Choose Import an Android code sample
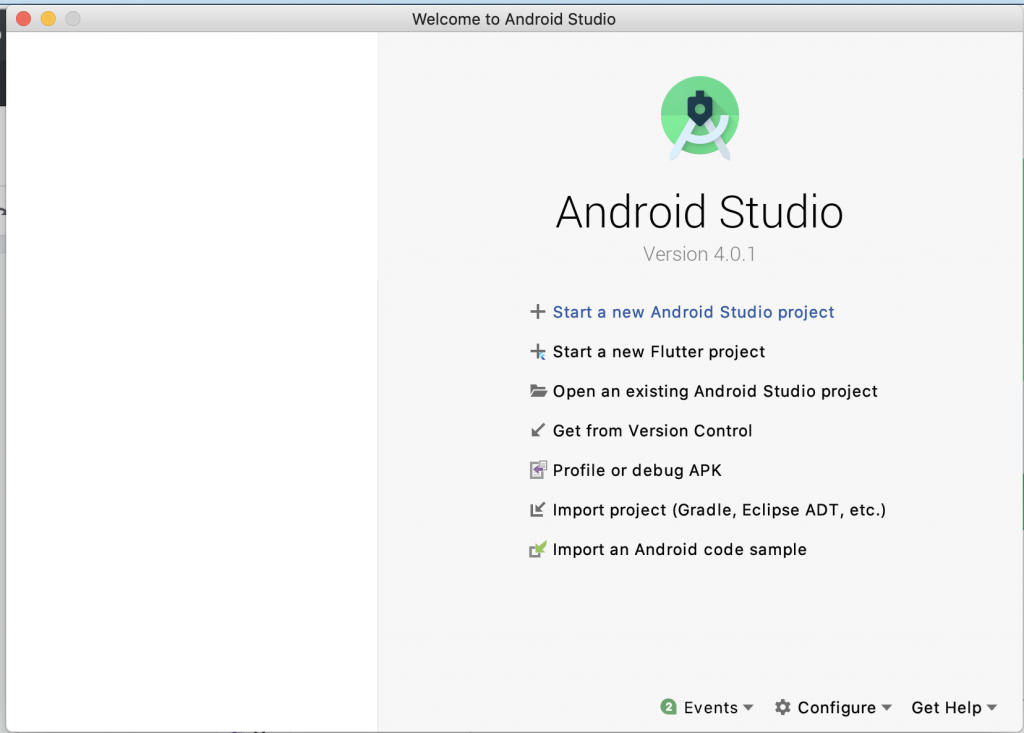This screenshot has height=733, width=1024. (679, 549)
